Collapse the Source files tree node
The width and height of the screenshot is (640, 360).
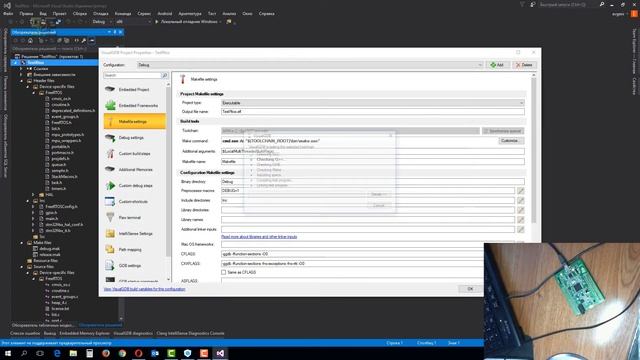21,267
